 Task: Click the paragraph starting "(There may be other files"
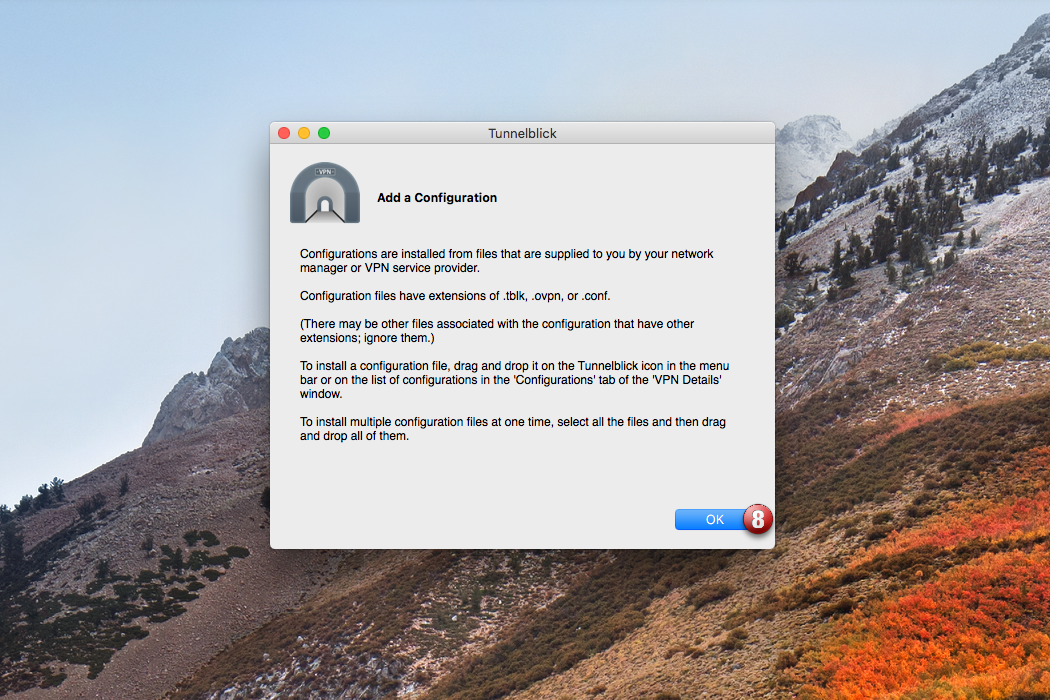click(497, 331)
